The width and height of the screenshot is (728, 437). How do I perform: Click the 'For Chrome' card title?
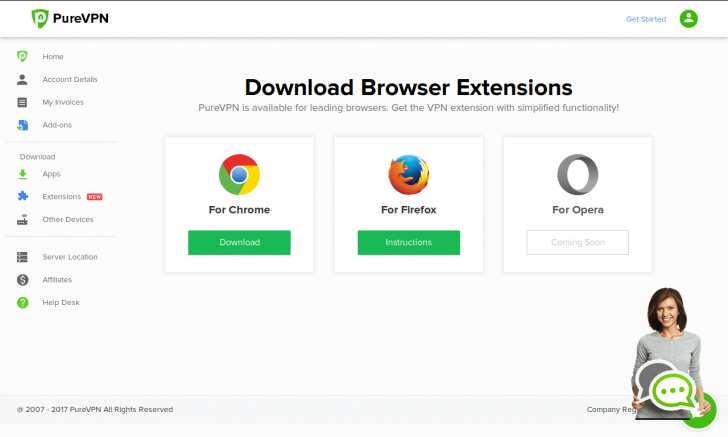(x=239, y=210)
